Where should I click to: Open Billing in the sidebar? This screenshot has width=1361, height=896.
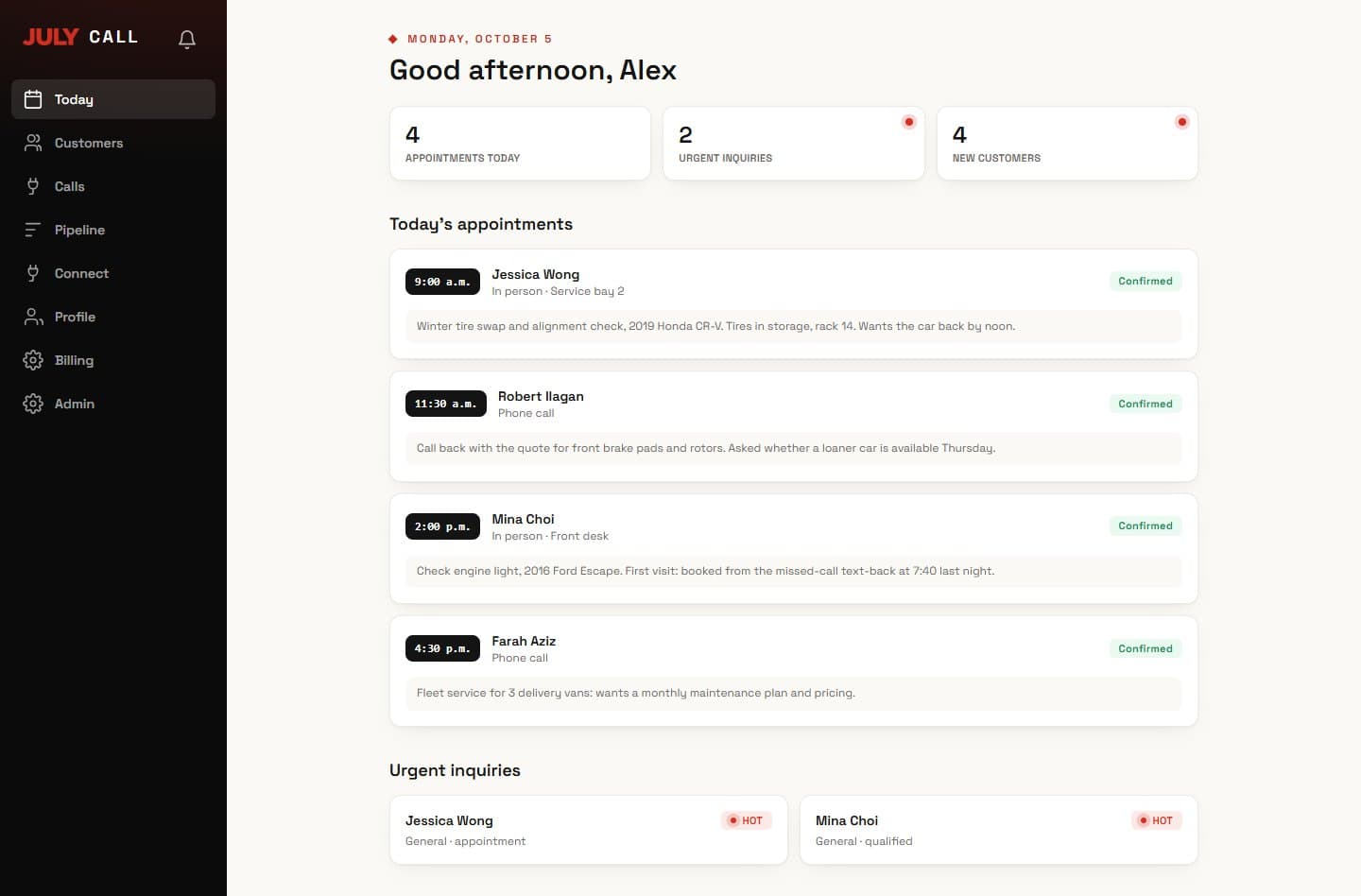[x=113, y=360]
